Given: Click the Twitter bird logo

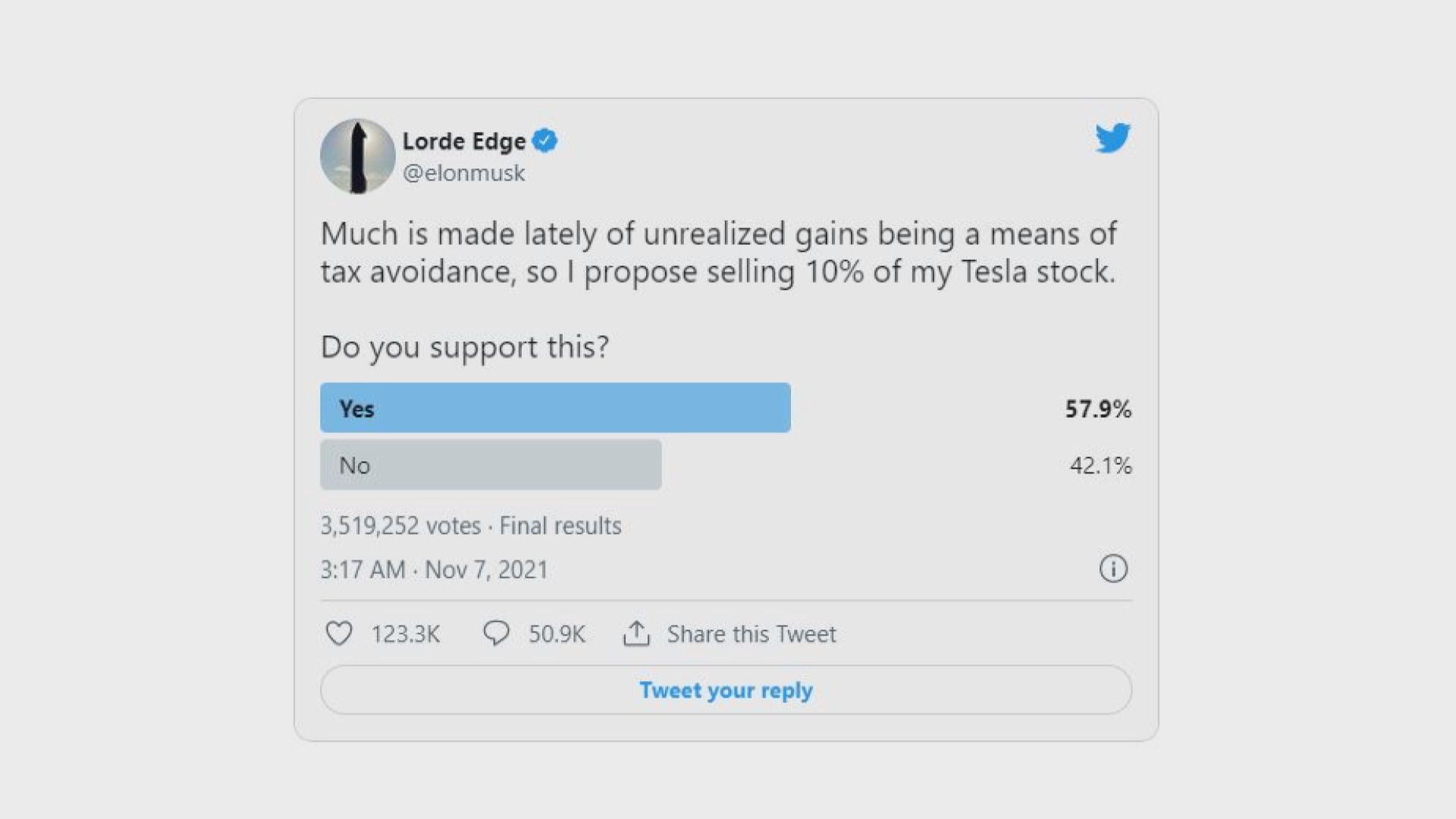Looking at the screenshot, I should coord(1112,138).
